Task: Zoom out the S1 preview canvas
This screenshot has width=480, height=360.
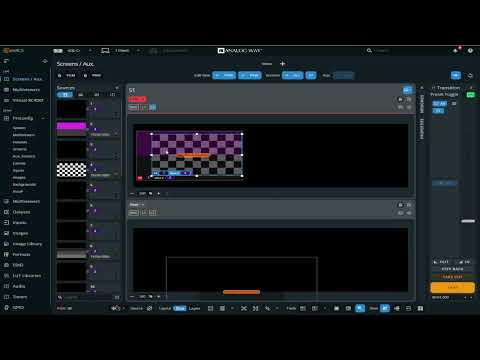Action: (132, 193)
